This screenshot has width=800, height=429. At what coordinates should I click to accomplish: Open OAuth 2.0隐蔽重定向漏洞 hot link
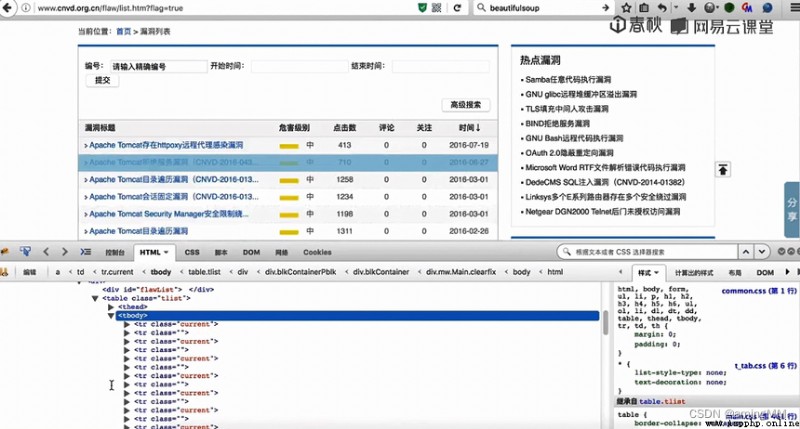point(569,153)
